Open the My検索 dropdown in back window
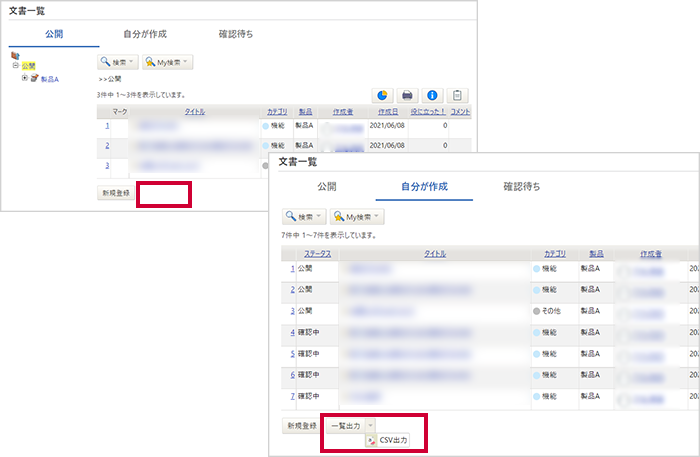This screenshot has height=457, width=700. tap(167, 62)
